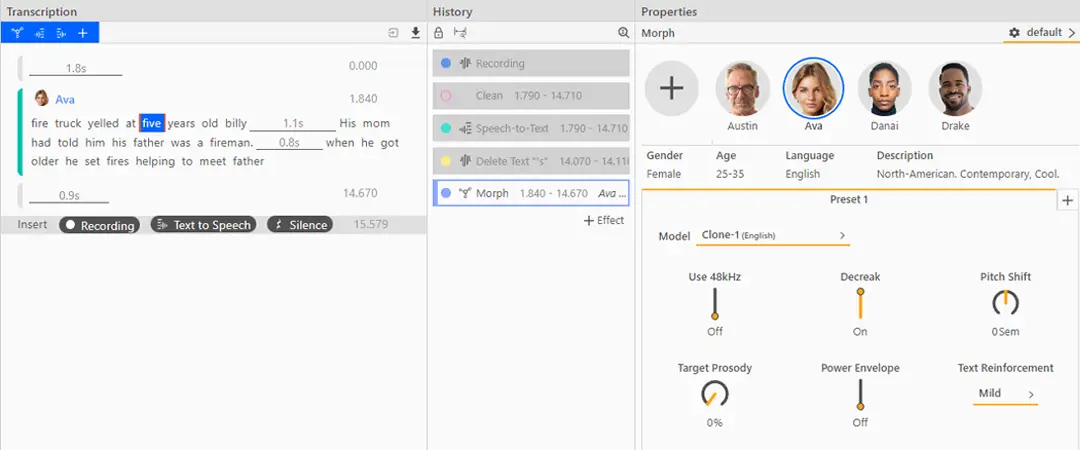Open the Model Clone-1 dropdown

pyautogui.click(x=771, y=236)
